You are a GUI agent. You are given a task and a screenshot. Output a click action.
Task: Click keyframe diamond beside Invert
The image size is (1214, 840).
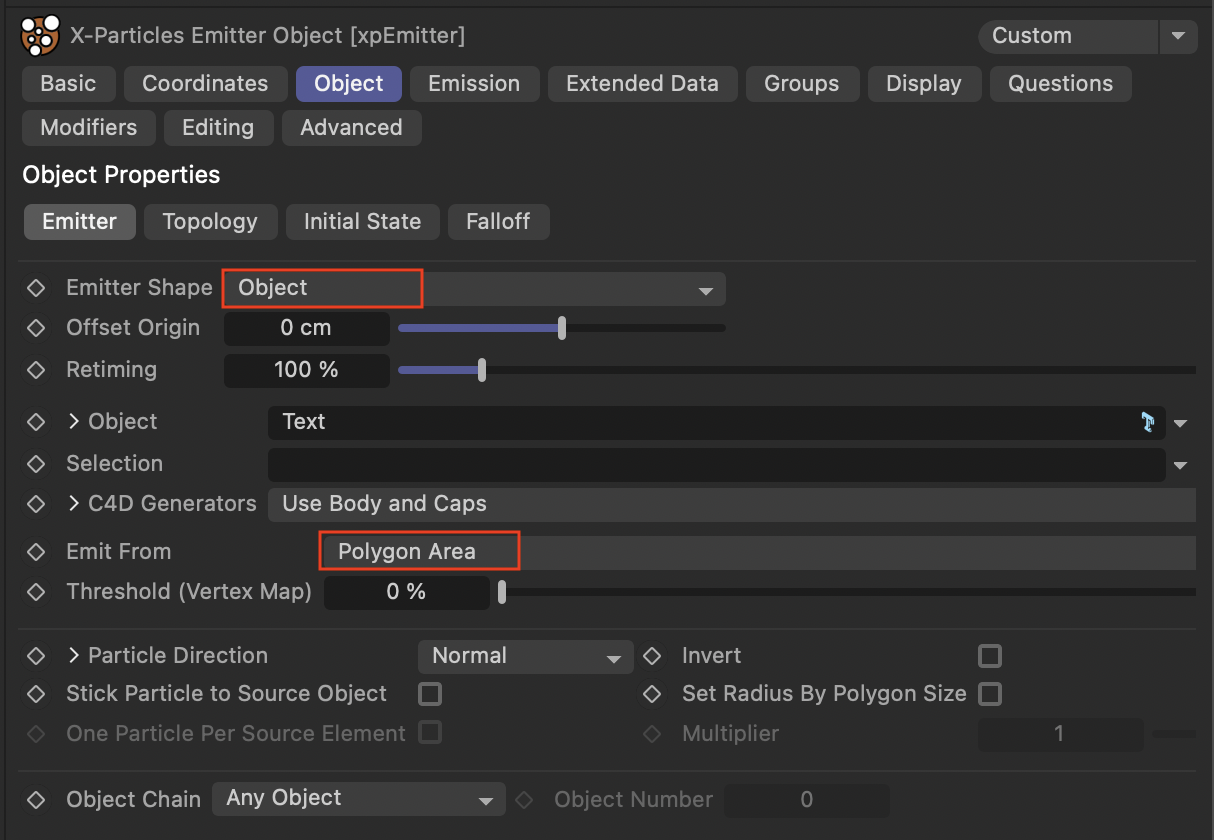[x=652, y=656]
